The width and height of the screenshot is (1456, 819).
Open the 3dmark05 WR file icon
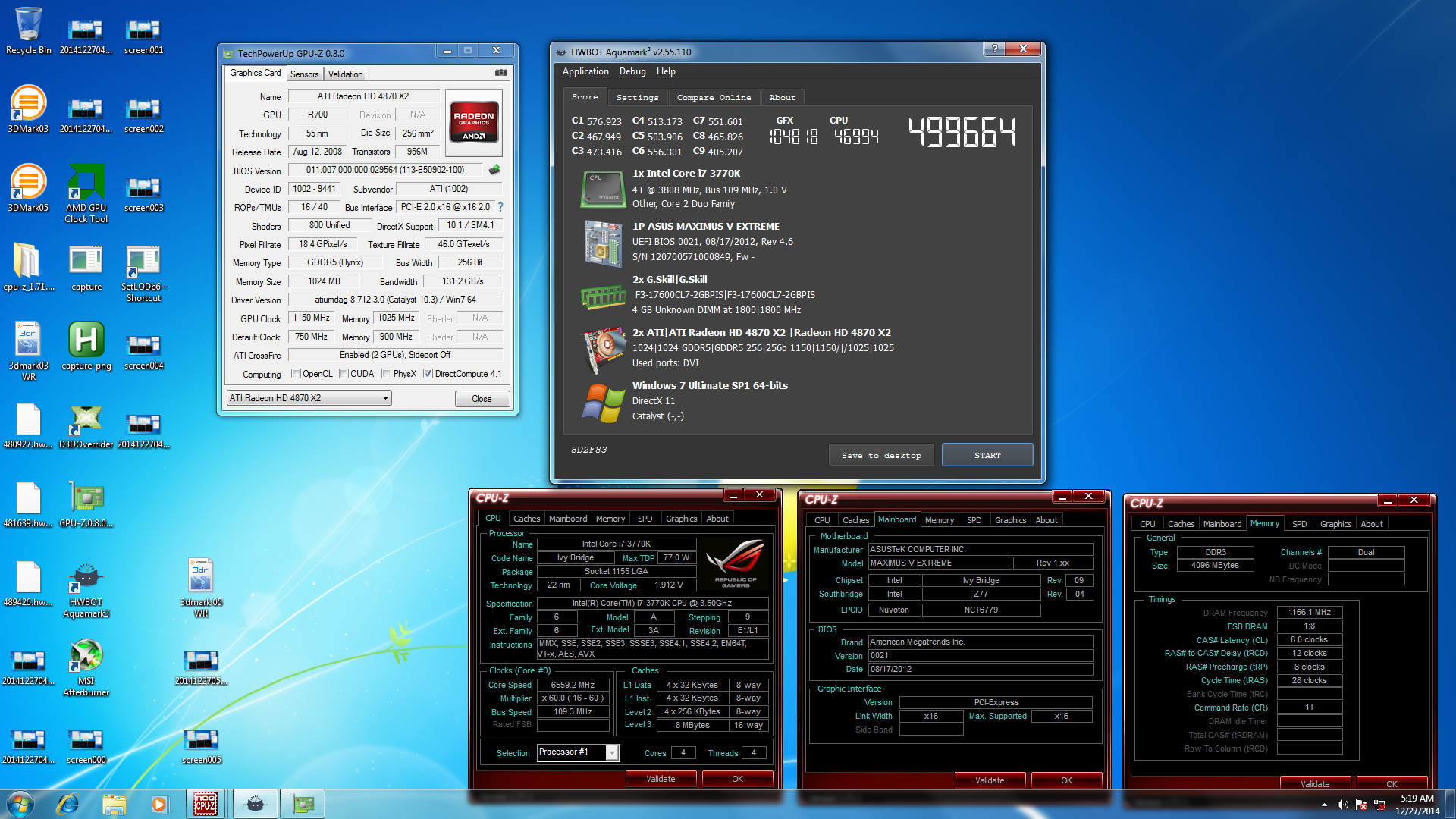pyautogui.click(x=201, y=588)
